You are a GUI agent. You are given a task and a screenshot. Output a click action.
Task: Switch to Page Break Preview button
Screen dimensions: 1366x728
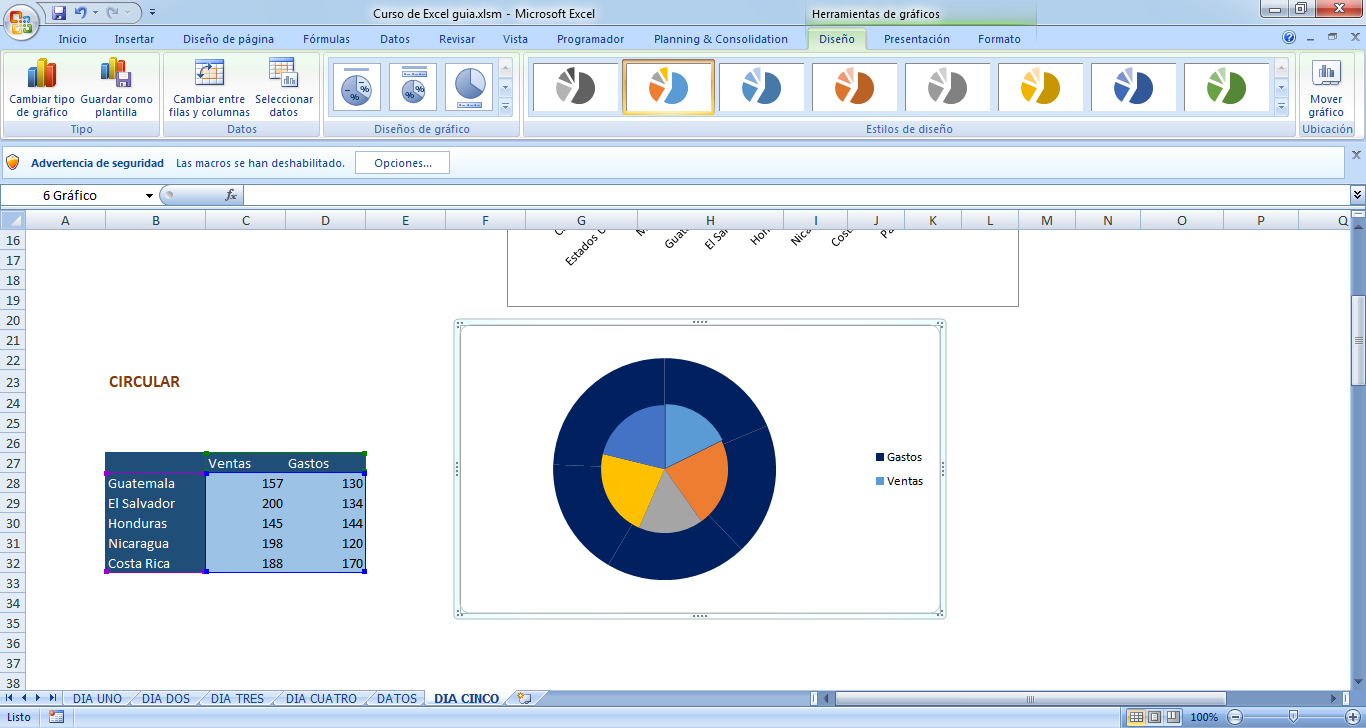pyautogui.click(x=1175, y=717)
